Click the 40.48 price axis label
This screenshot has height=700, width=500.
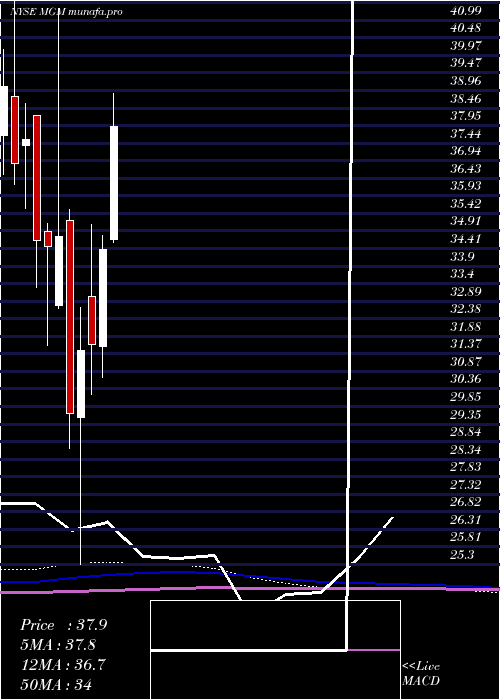pyautogui.click(x=466, y=28)
